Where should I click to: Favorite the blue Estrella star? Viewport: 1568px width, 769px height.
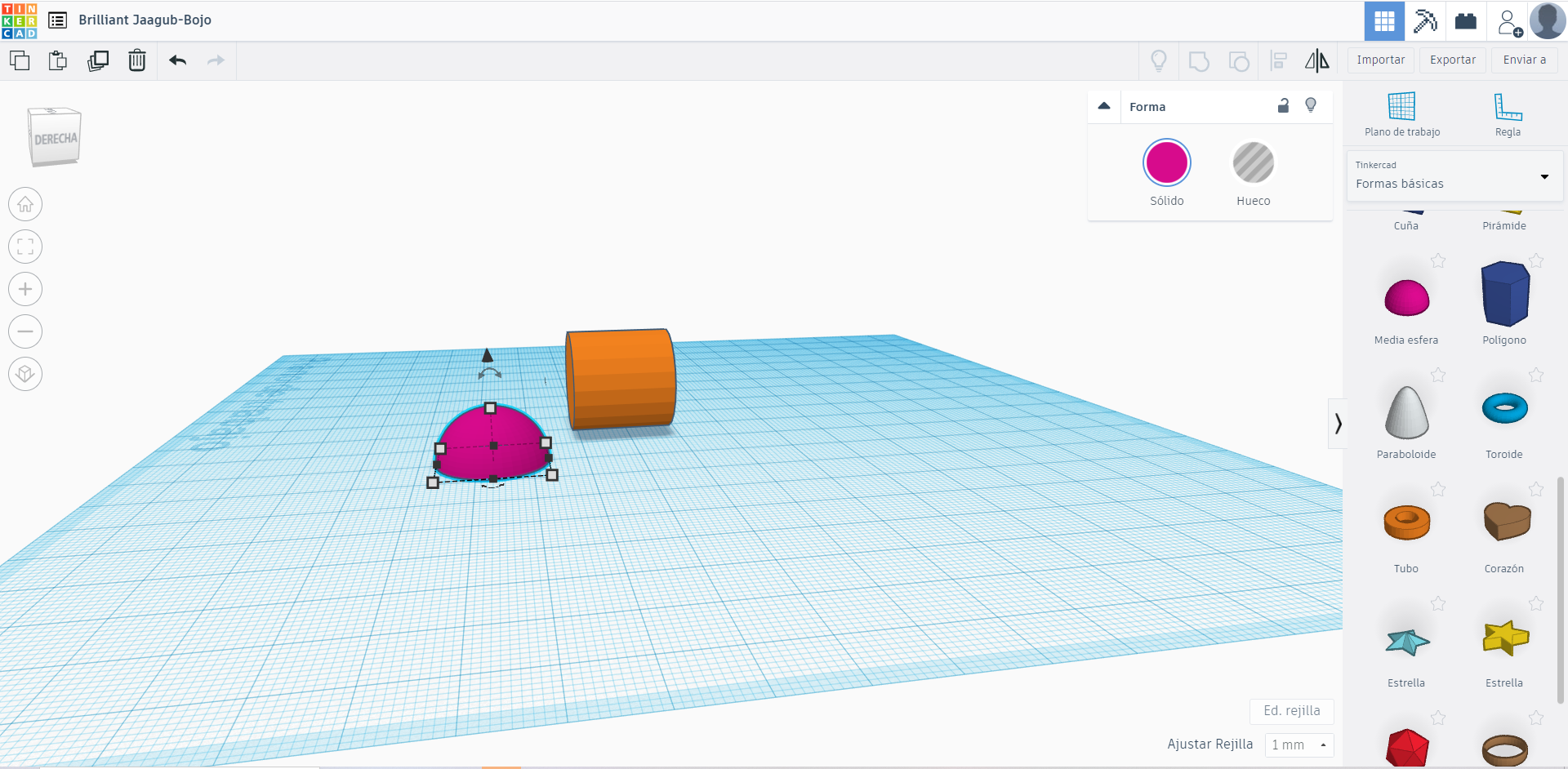[1438, 603]
